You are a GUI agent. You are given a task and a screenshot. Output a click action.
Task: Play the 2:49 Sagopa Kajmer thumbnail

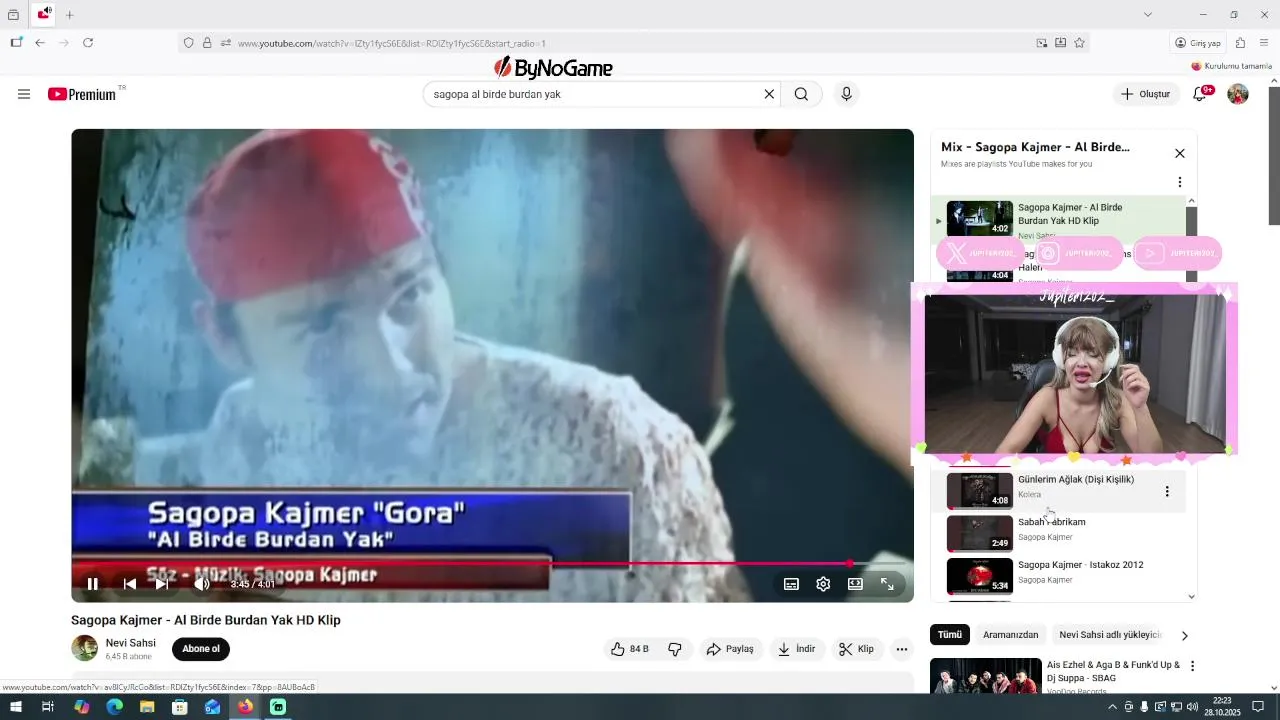(980, 533)
